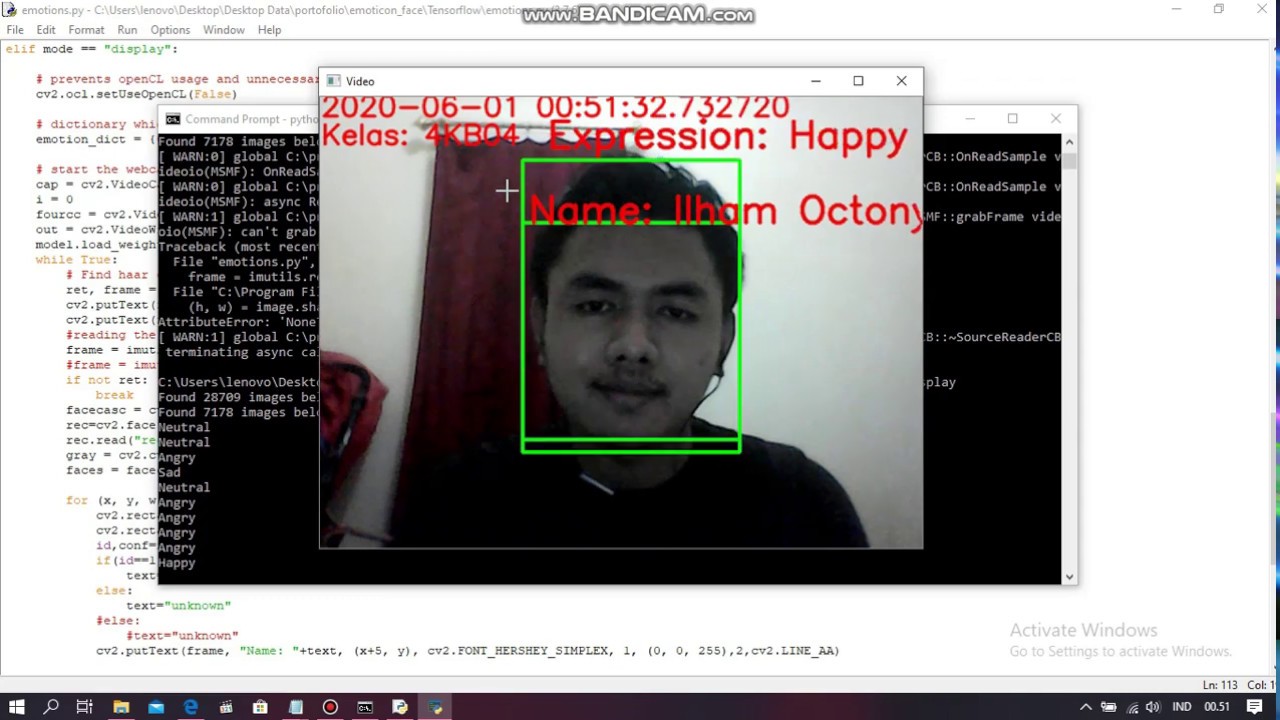Click the Video window title bar text

(x=360, y=82)
